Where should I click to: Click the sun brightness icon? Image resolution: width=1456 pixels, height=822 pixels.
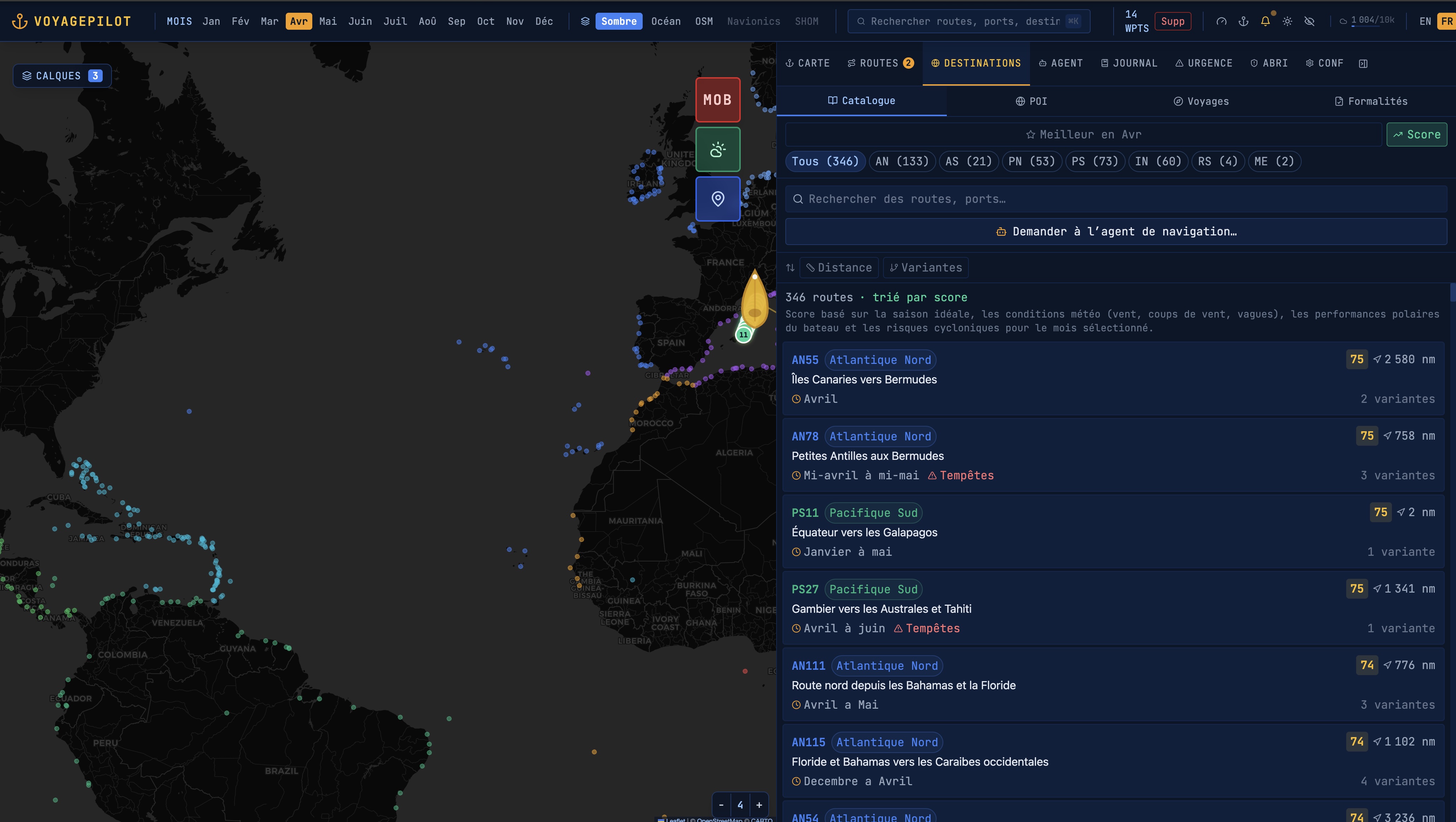1287,22
